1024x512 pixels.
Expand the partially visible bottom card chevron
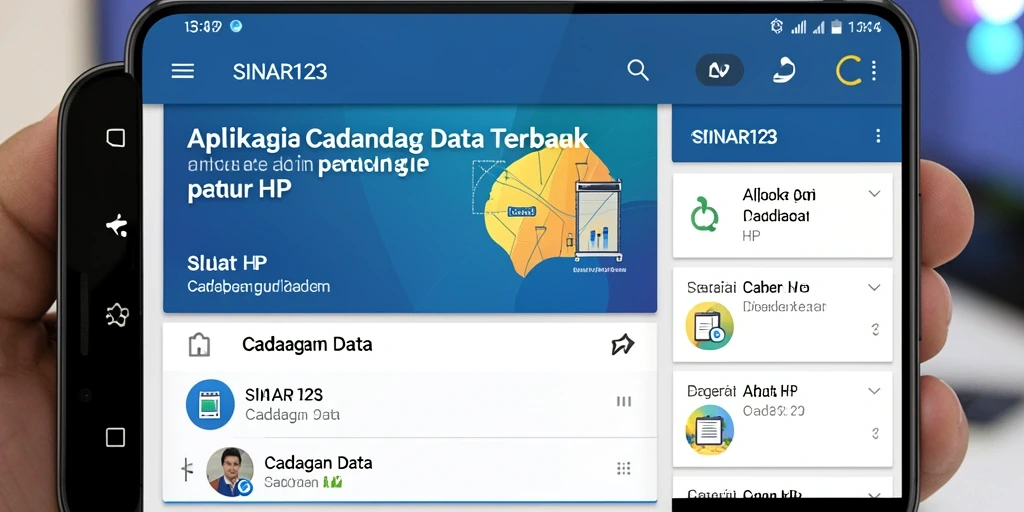point(874,496)
